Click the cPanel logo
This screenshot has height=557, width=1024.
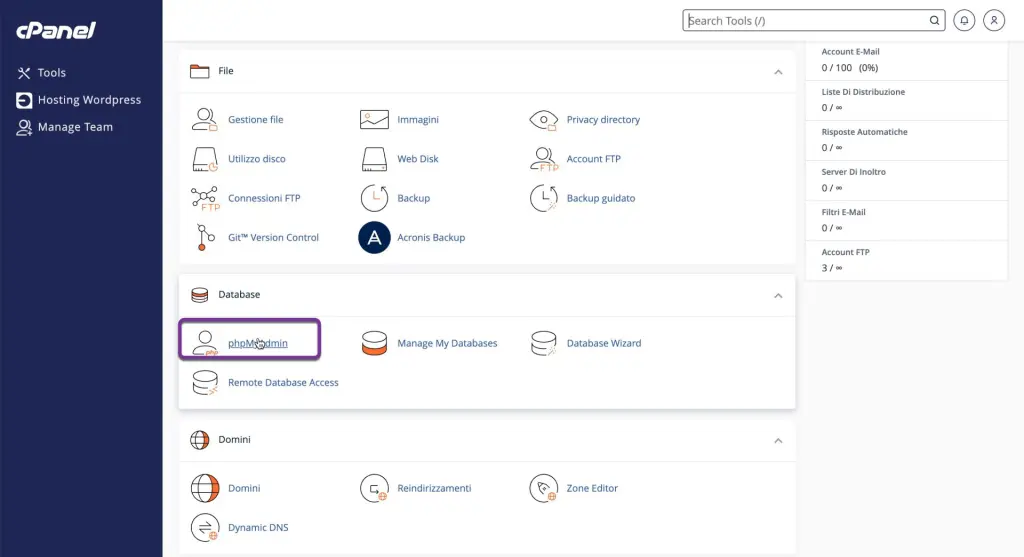tap(56, 30)
